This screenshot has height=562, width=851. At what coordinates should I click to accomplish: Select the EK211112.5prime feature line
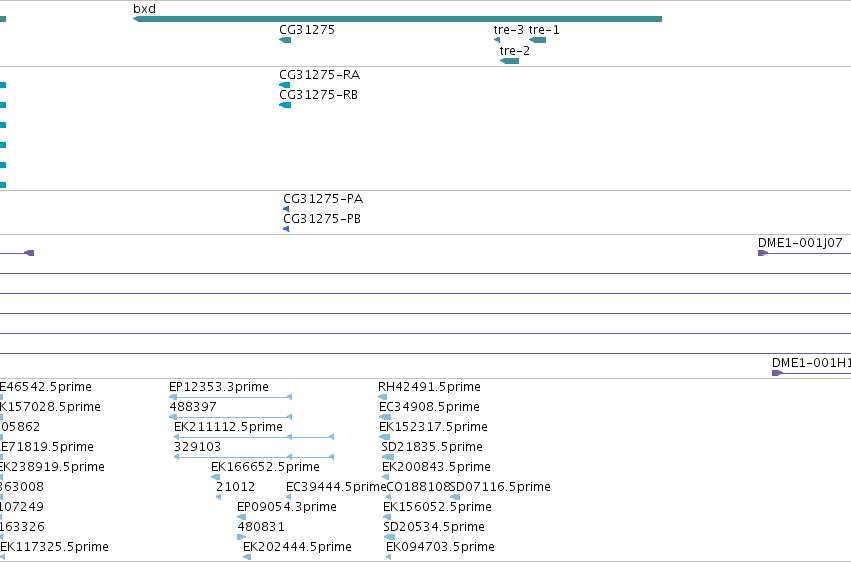(x=253, y=437)
